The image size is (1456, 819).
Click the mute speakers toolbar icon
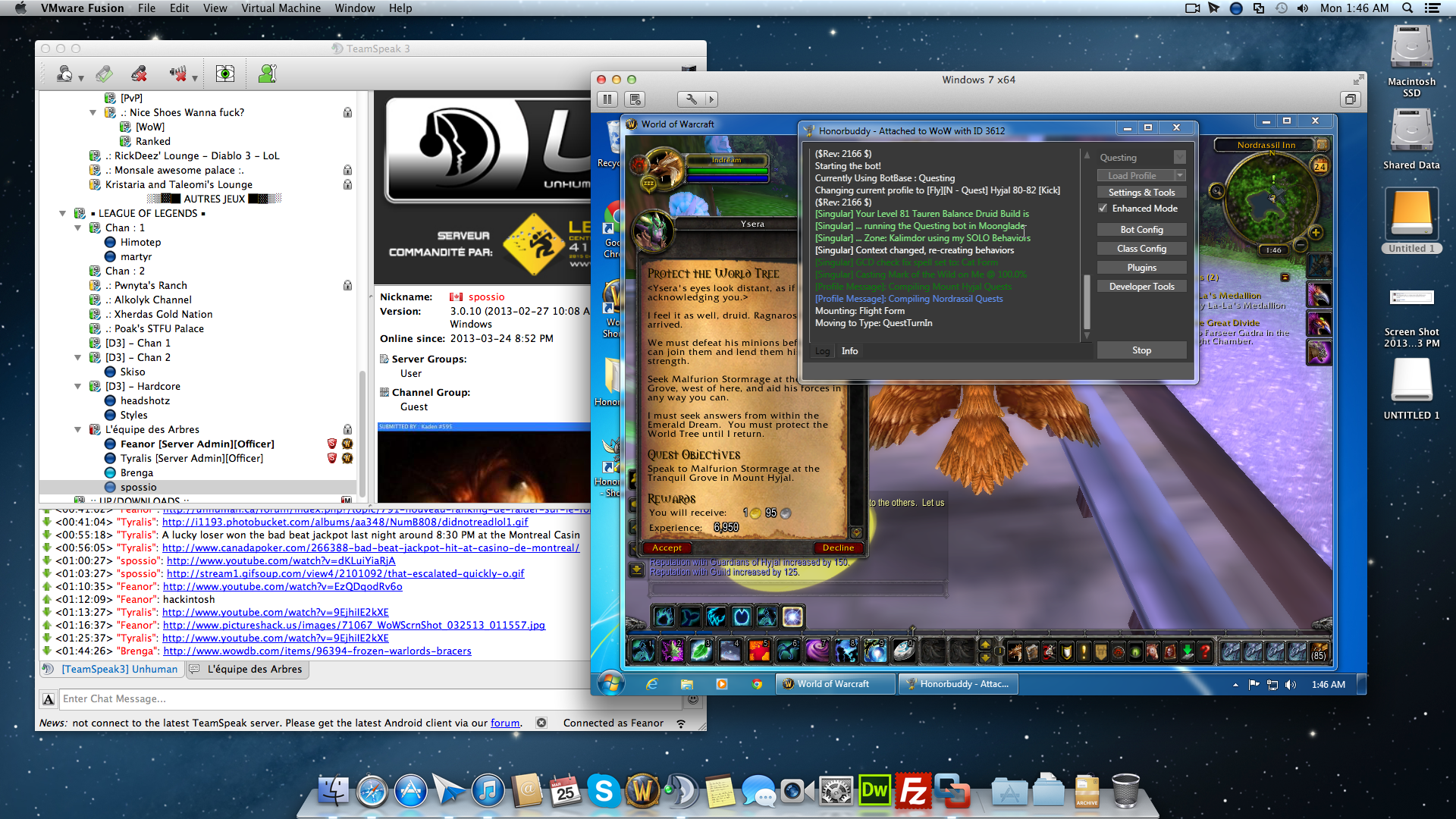point(178,74)
